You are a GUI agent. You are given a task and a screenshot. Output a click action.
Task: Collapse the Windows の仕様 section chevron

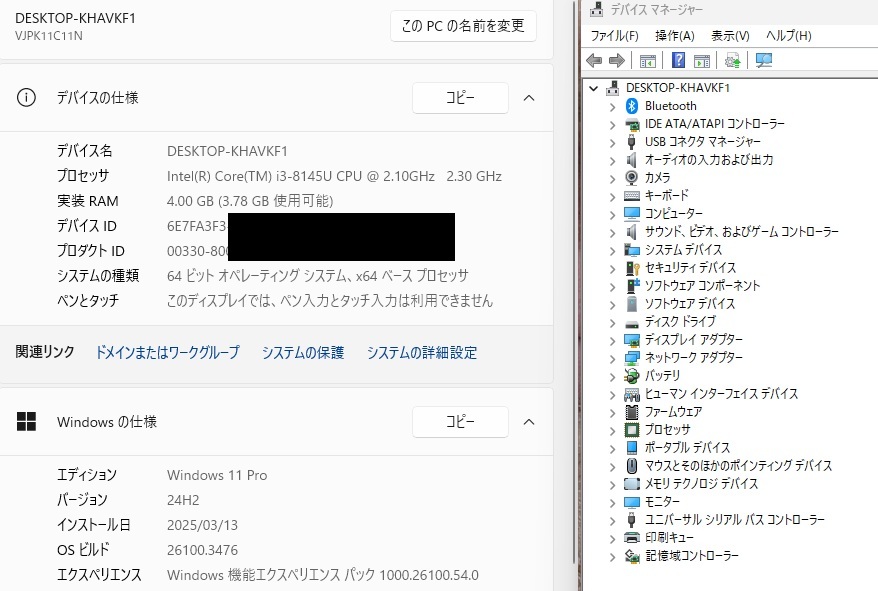(529, 422)
